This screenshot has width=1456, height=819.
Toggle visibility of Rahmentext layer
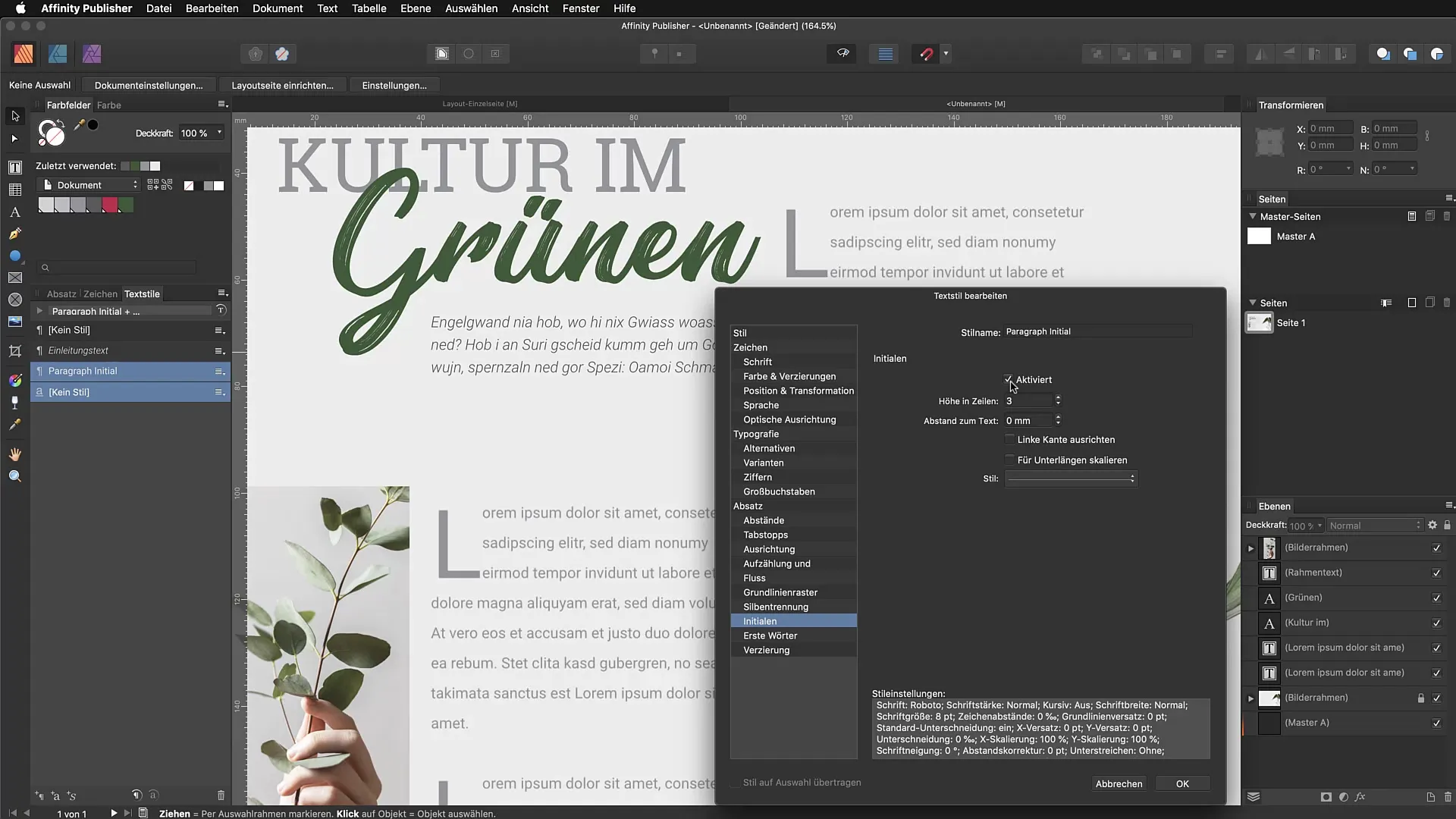[1436, 573]
